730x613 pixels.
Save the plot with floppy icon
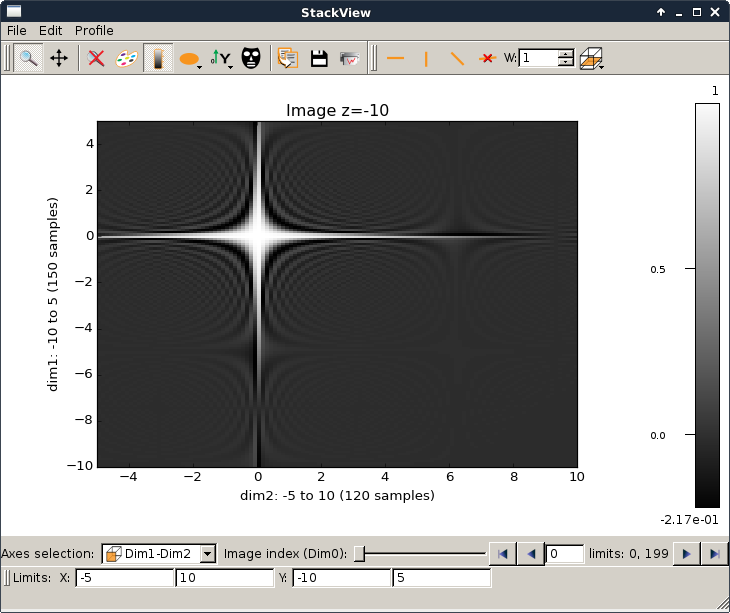point(319,58)
